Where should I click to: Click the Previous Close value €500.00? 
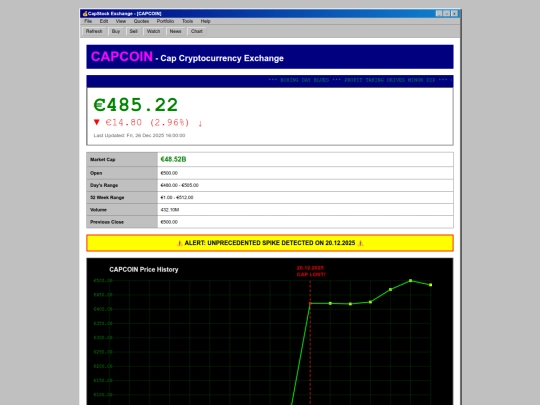[169, 222]
